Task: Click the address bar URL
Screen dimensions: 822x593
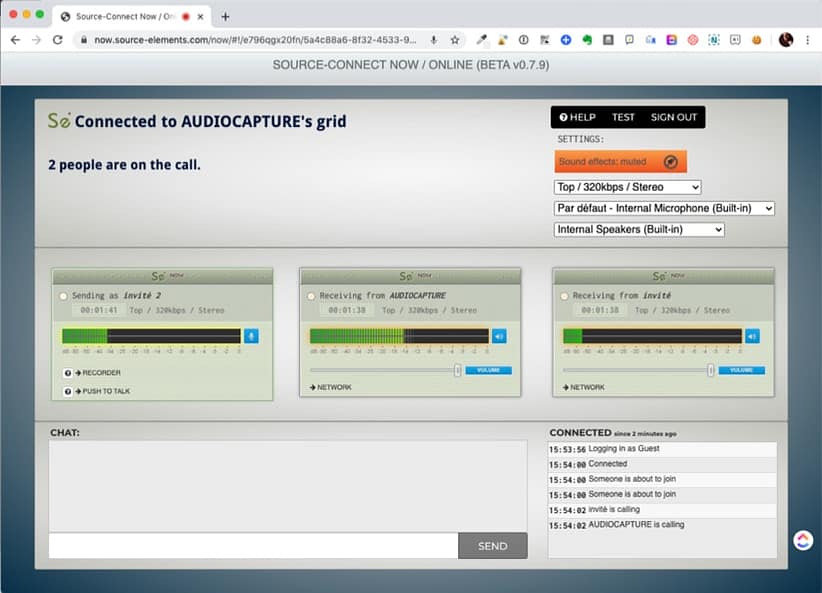Action: tap(255, 40)
